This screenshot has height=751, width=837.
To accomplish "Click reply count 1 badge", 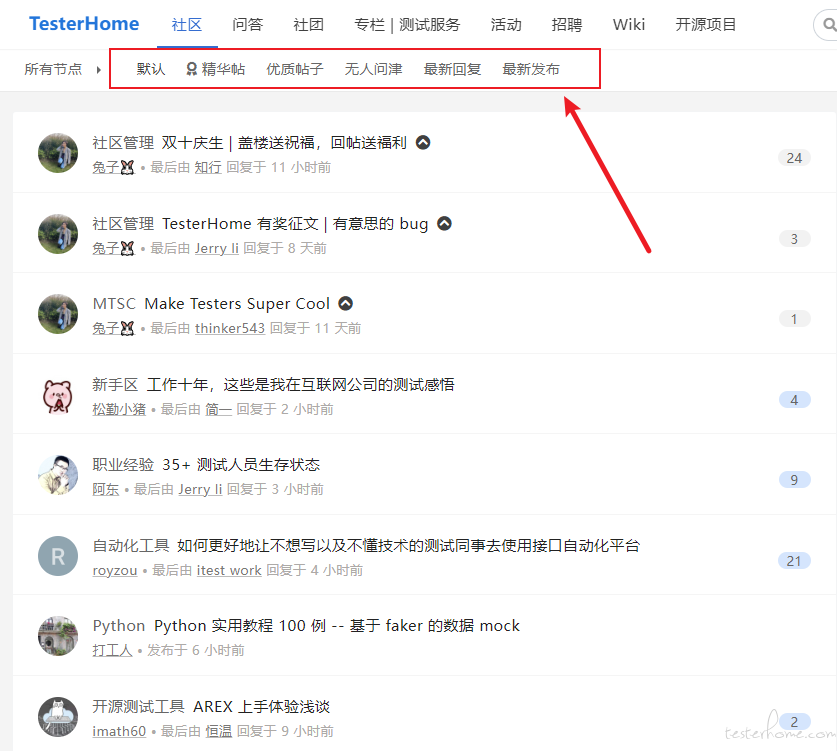I will click(794, 319).
